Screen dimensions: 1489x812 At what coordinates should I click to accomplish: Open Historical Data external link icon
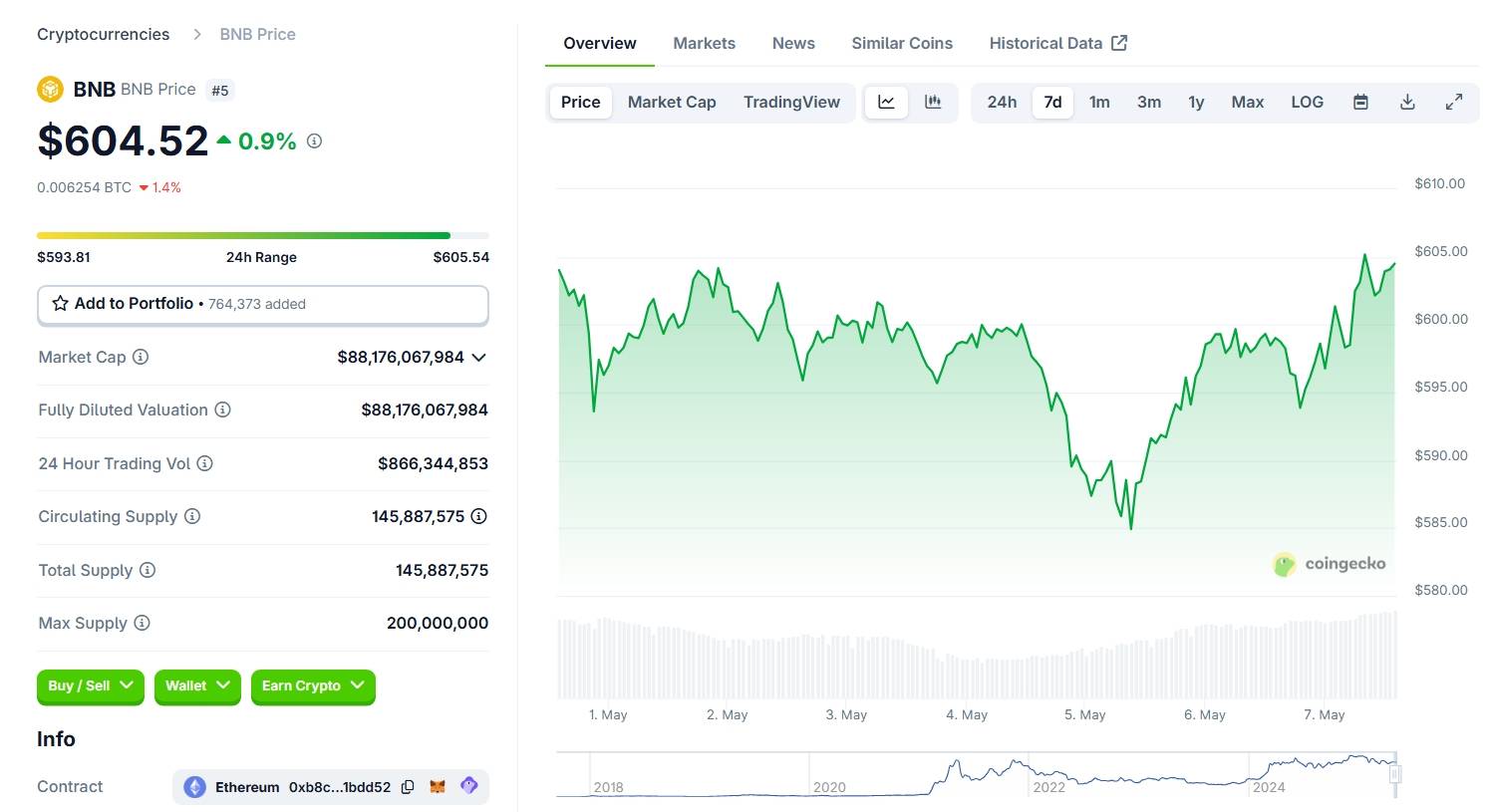(x=1119, y=43)
